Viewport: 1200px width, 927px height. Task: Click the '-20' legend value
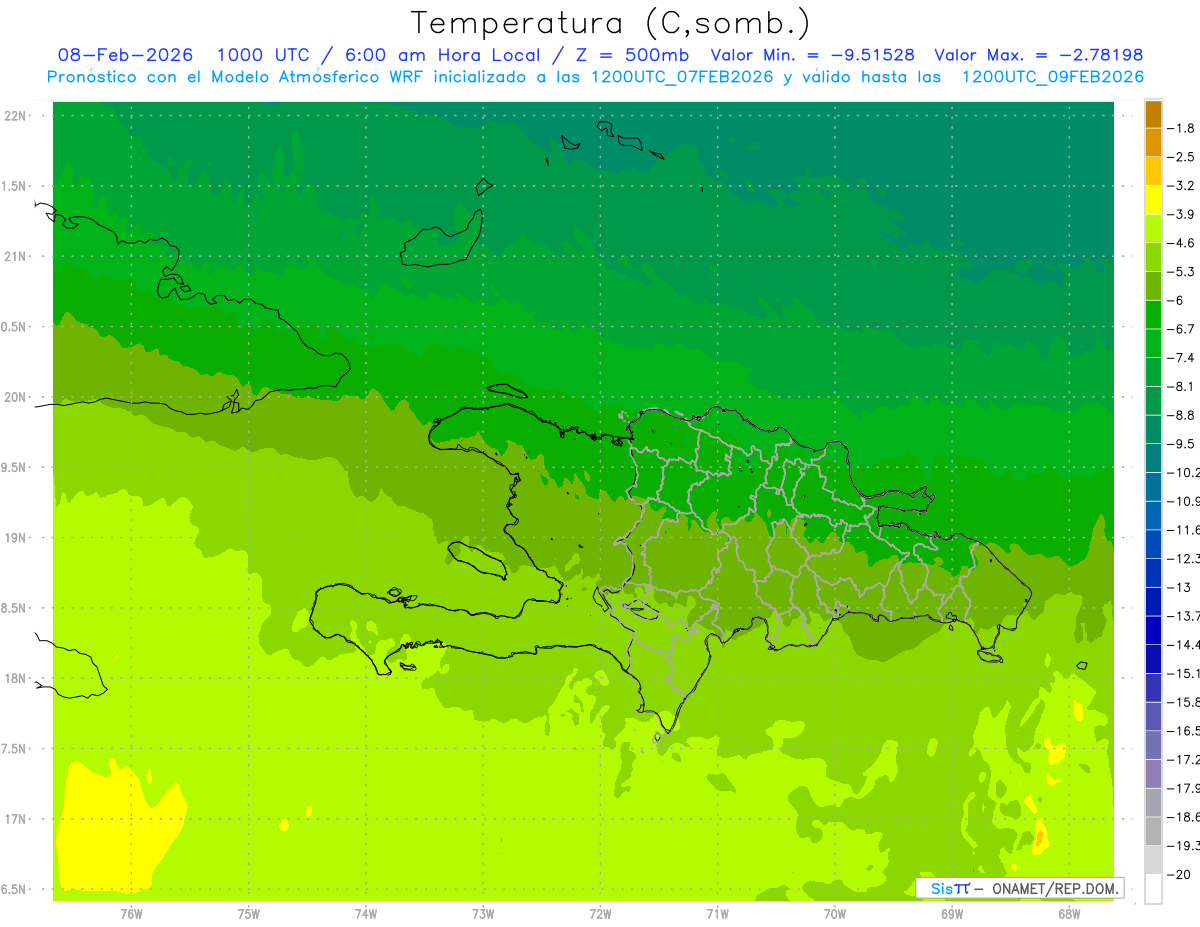[x=1180, y=875]
